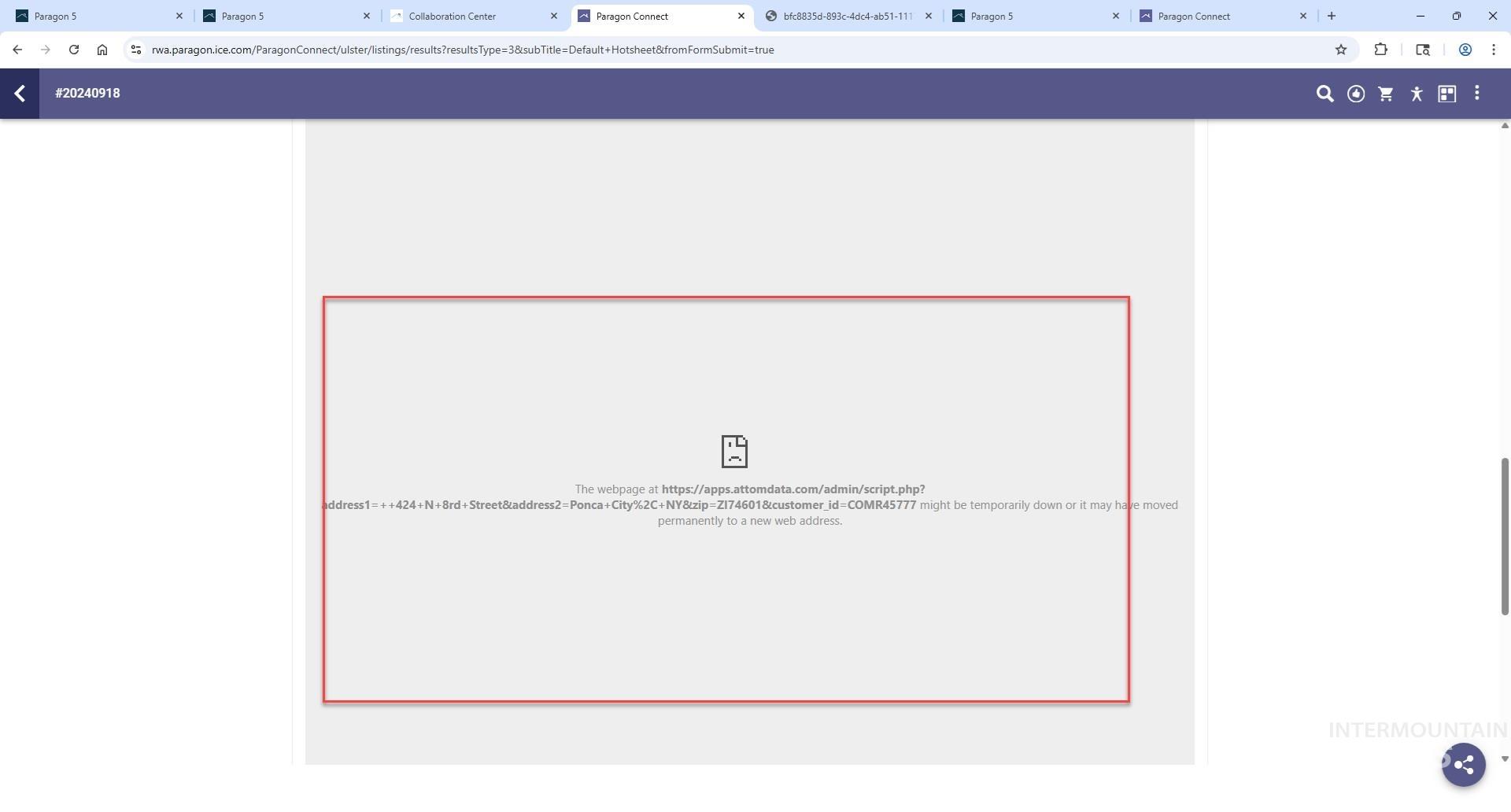Click the dashboard layout grid icon
The height and width of the screenshot is (812, 1511).
pyautogui.click(x=1446, y=94)
